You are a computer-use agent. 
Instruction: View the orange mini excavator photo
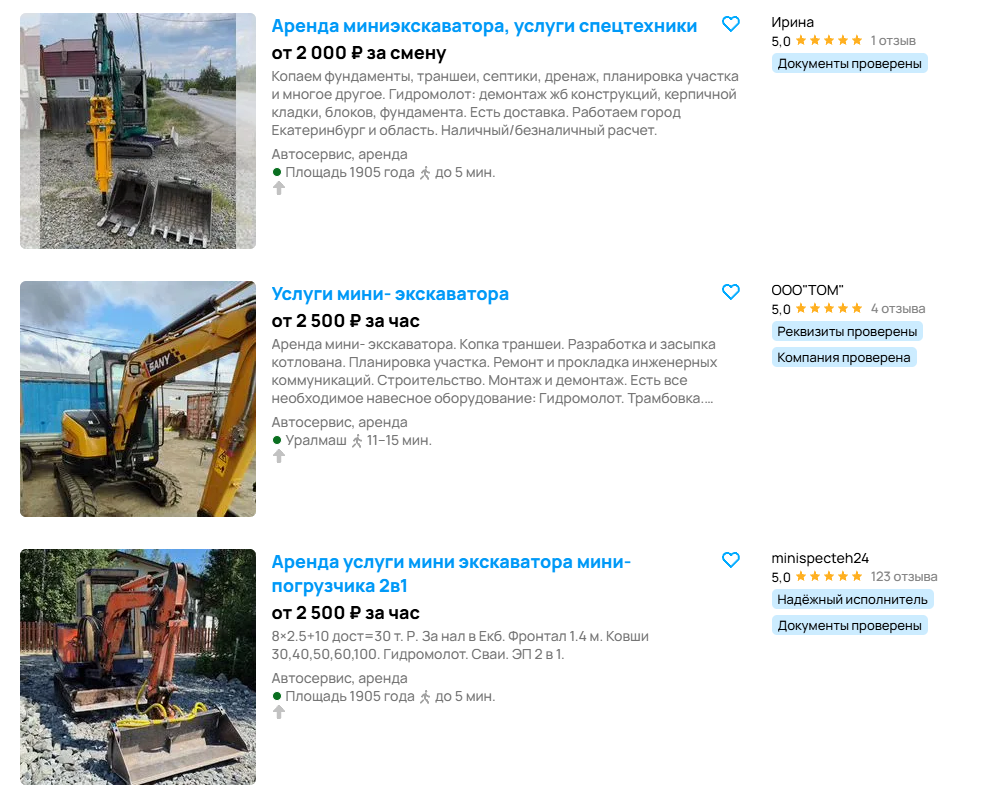point(138,667)
